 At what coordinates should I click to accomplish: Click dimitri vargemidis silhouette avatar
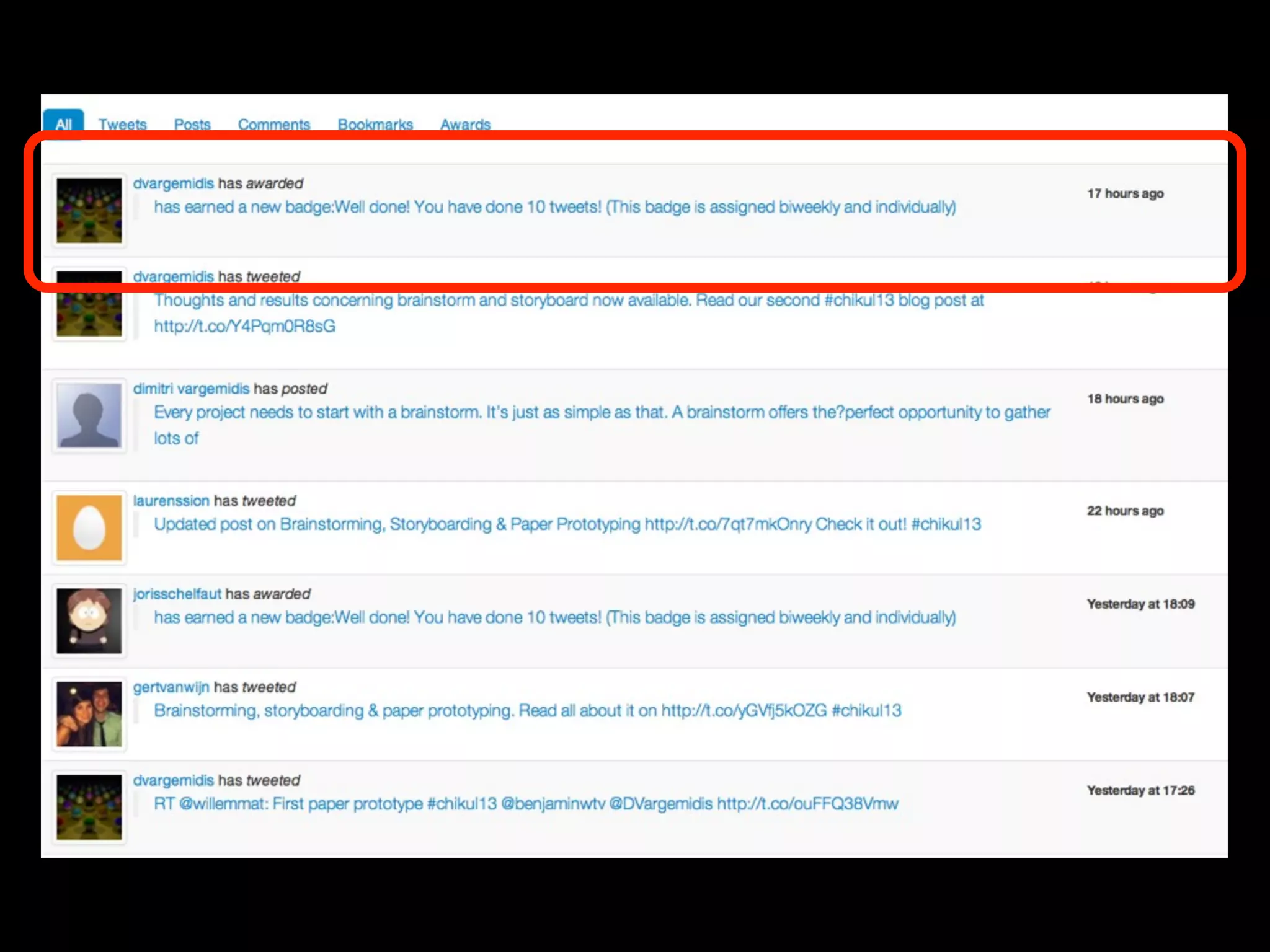click(89, 415)
